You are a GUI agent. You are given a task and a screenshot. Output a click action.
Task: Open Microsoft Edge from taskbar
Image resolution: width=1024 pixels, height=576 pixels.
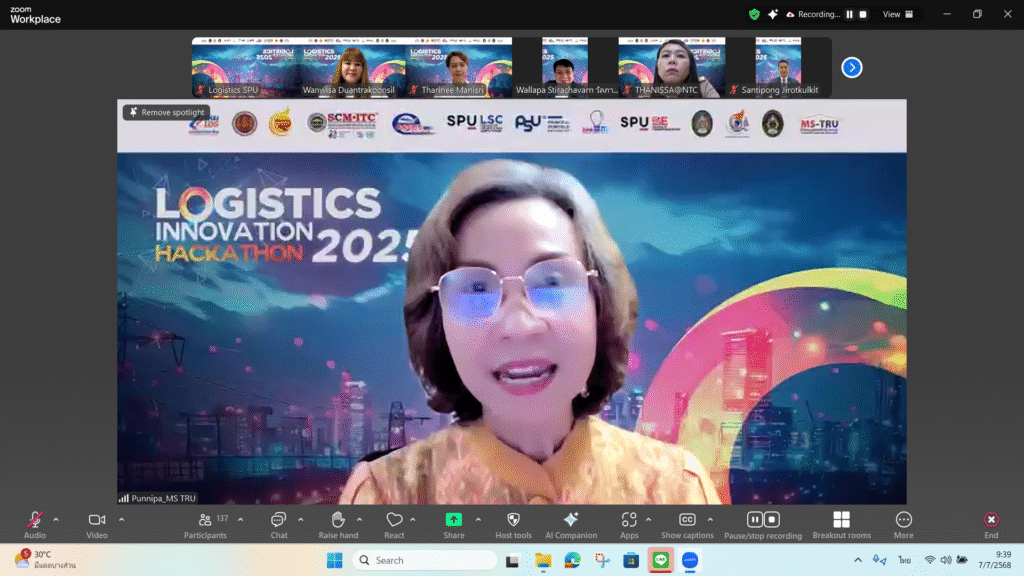(573, 560)
